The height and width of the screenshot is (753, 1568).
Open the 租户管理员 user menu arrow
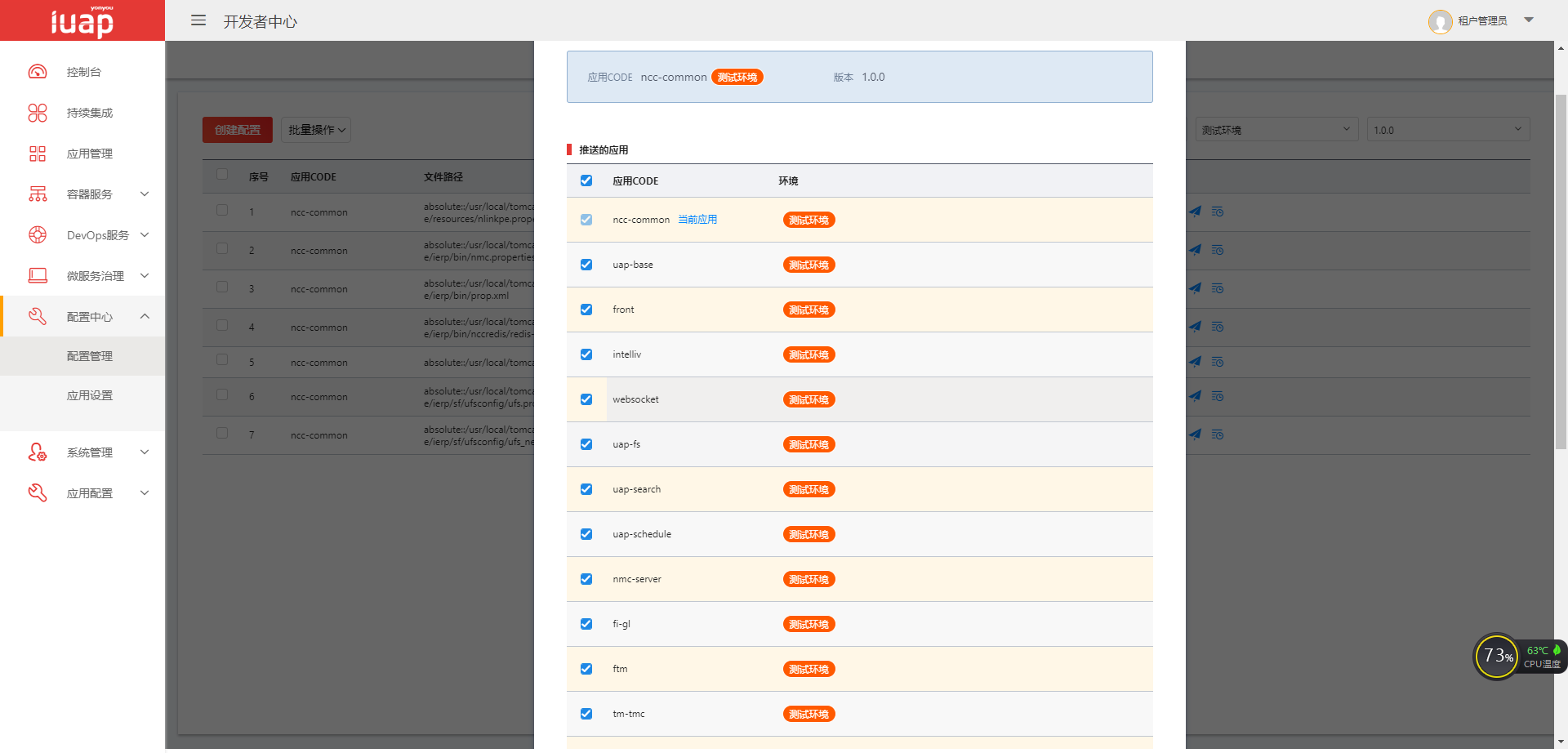(x=1529, y=20)
